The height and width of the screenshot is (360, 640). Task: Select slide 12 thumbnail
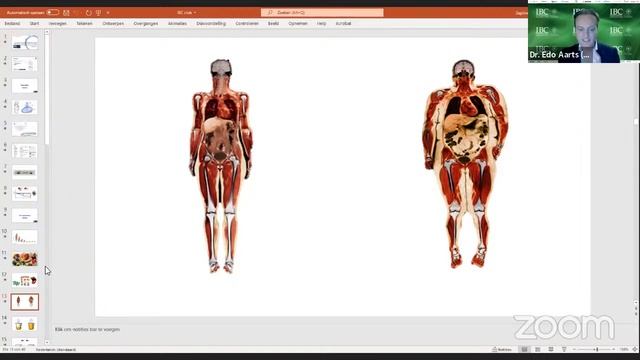(x=25, y=280)
